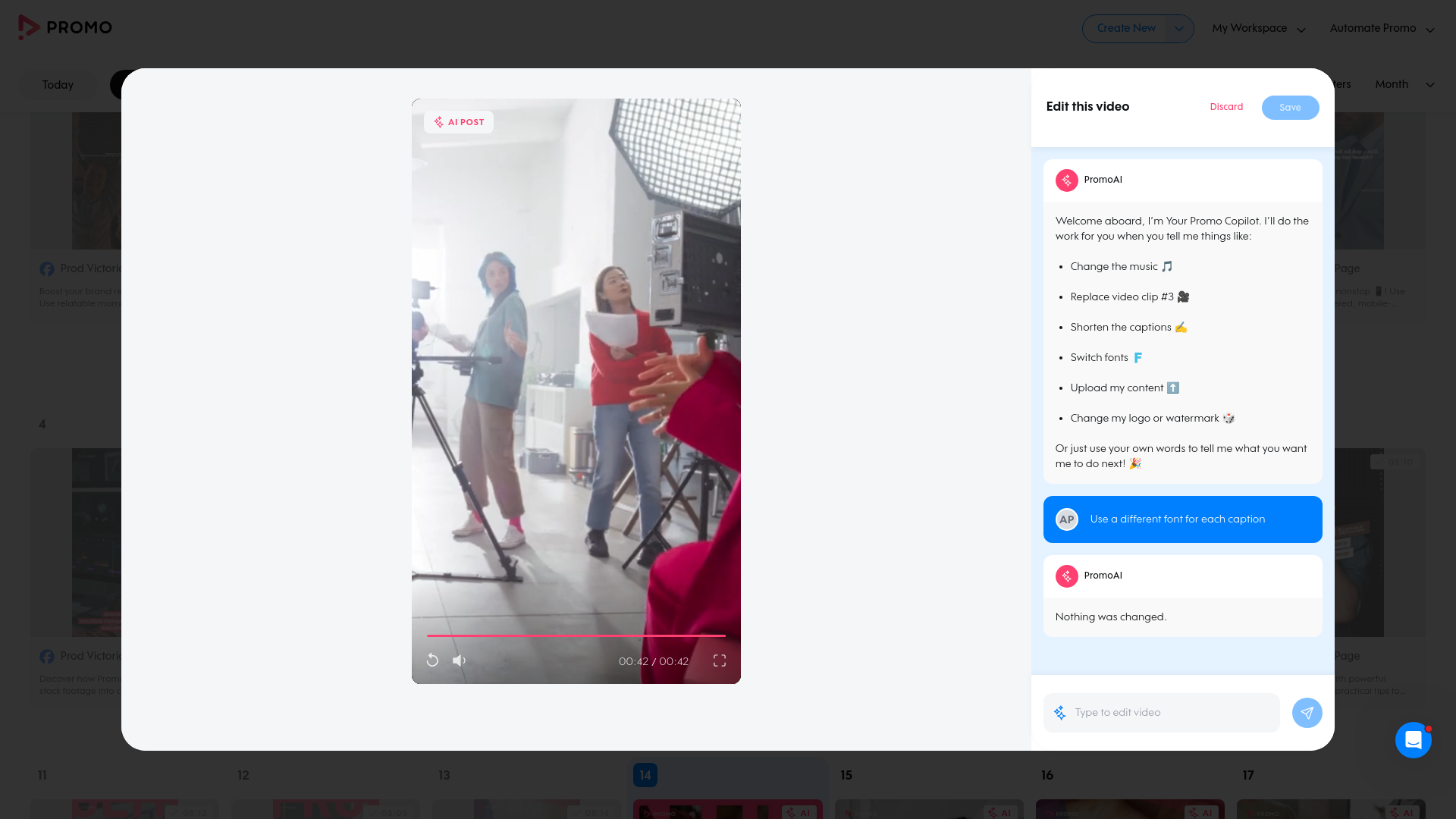Click the blue F font icon

click(x=1137, y=357)
